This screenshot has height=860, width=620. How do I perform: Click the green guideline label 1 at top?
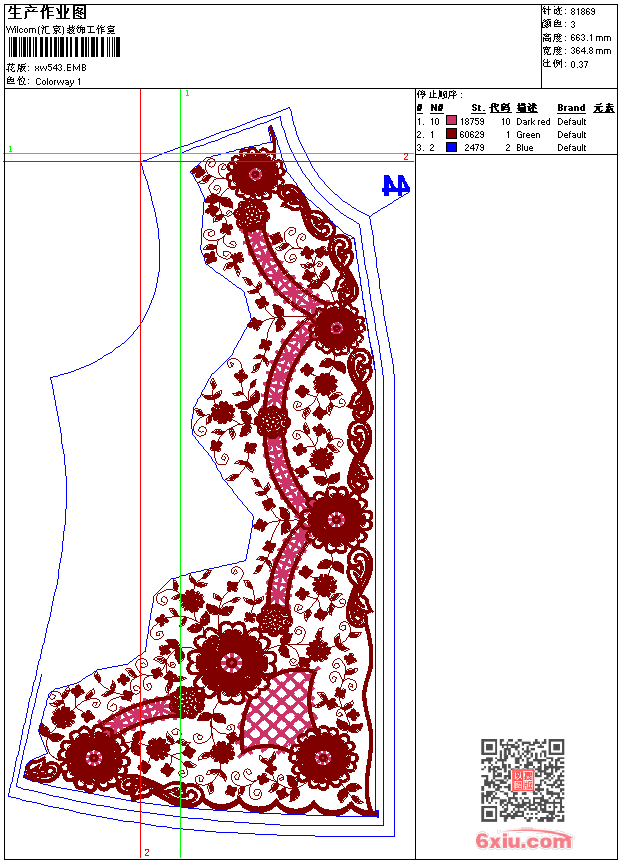187,94
